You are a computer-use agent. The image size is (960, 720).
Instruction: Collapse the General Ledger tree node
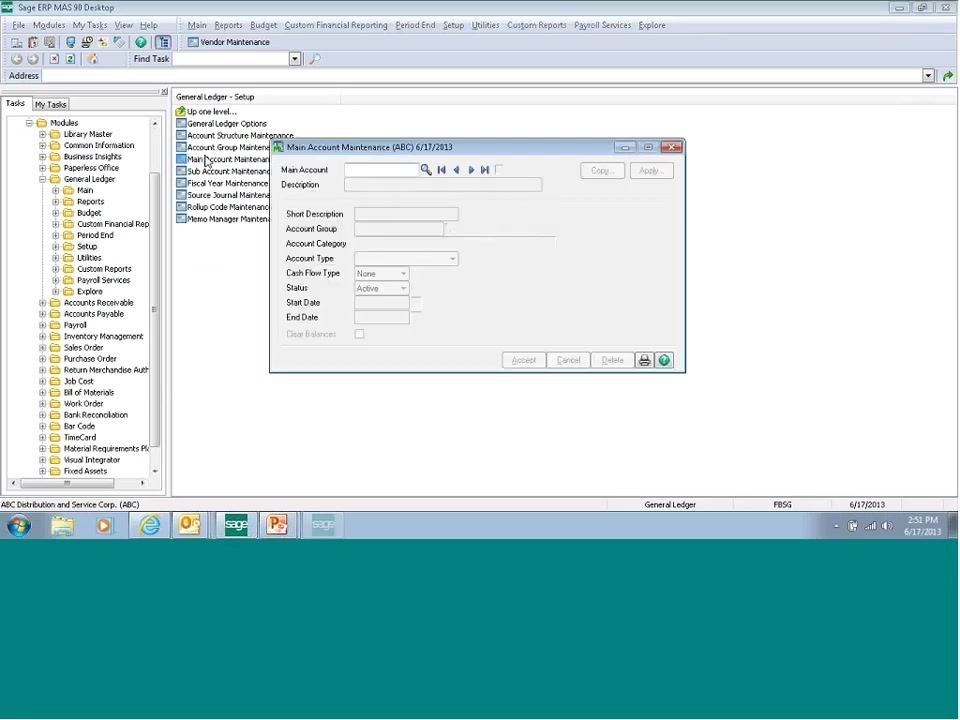(x=42, y=179)
